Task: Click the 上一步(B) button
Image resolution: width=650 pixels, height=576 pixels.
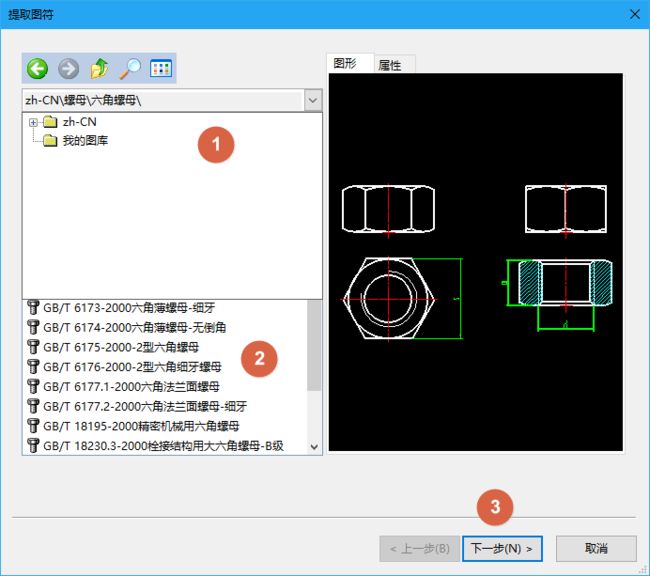Action: pyautogui.click(x=420, y=549)
